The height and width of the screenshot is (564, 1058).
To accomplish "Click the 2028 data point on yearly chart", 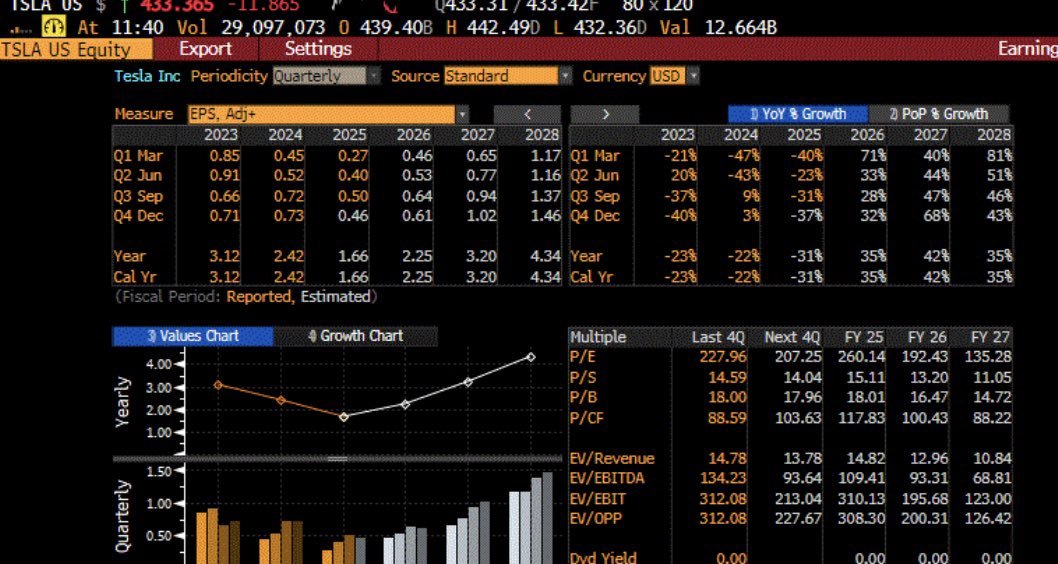I will point(530,357).
